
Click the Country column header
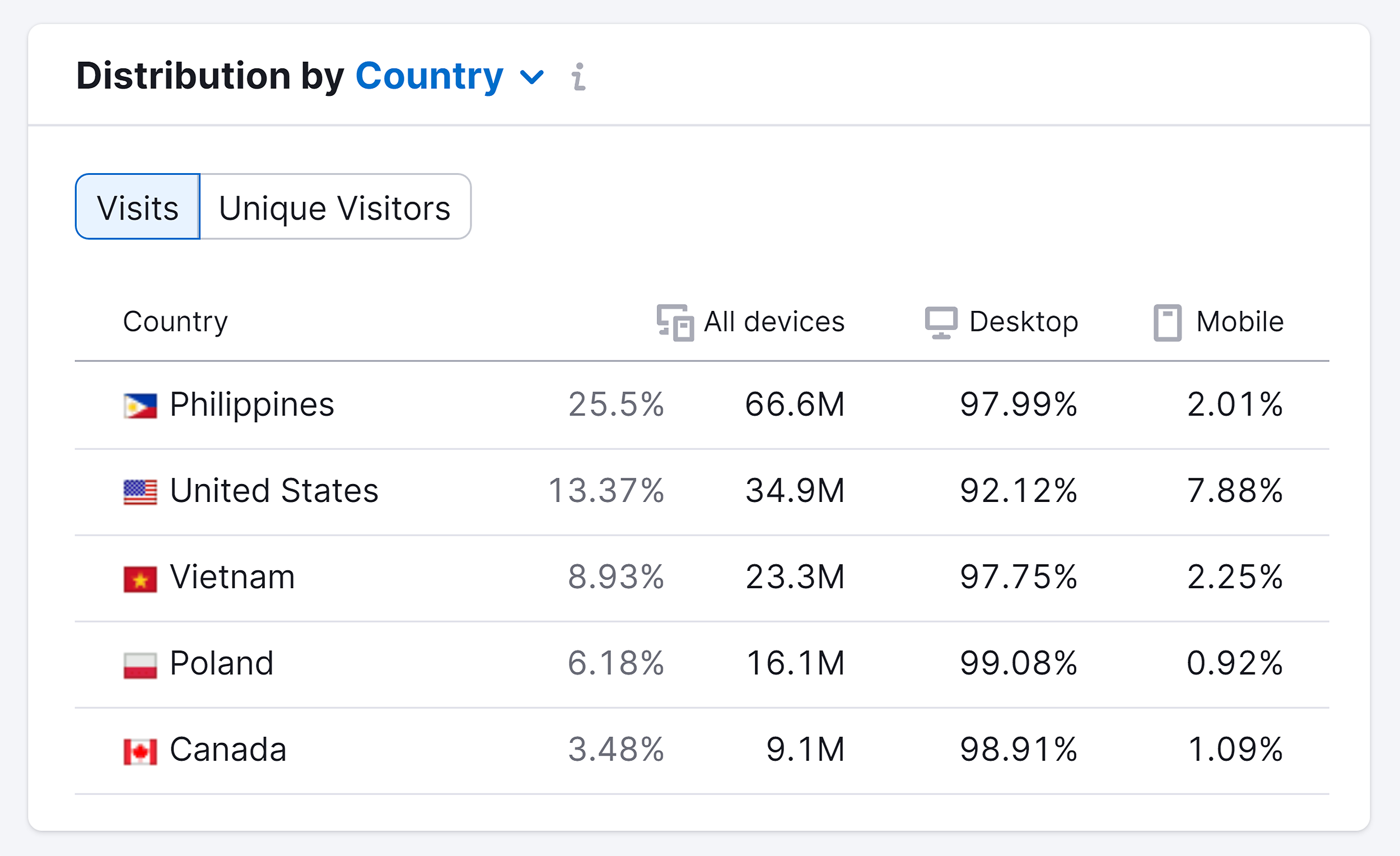pos(176,321)
